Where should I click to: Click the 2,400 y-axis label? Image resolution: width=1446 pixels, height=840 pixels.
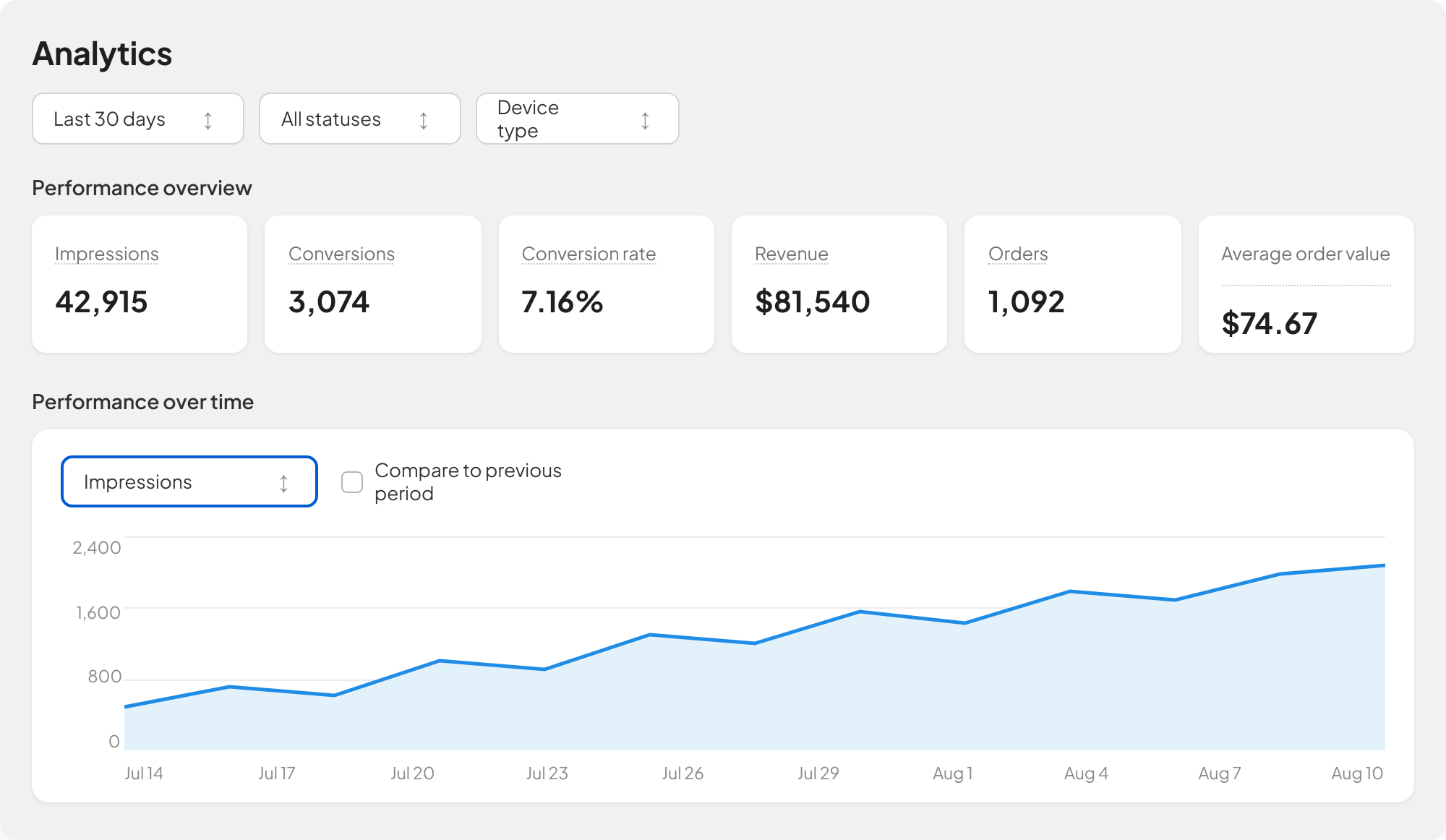(97, 547)
